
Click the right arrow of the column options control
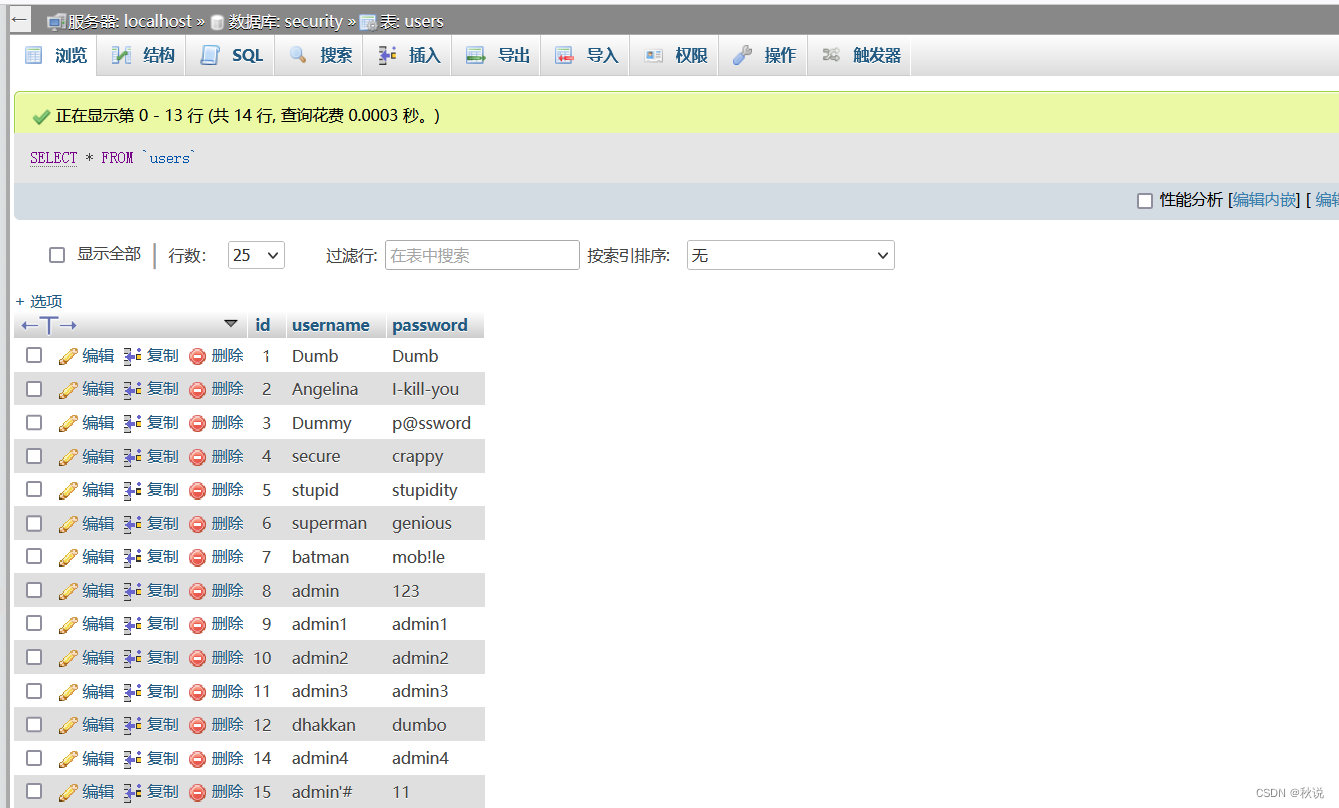coord(68,325)
